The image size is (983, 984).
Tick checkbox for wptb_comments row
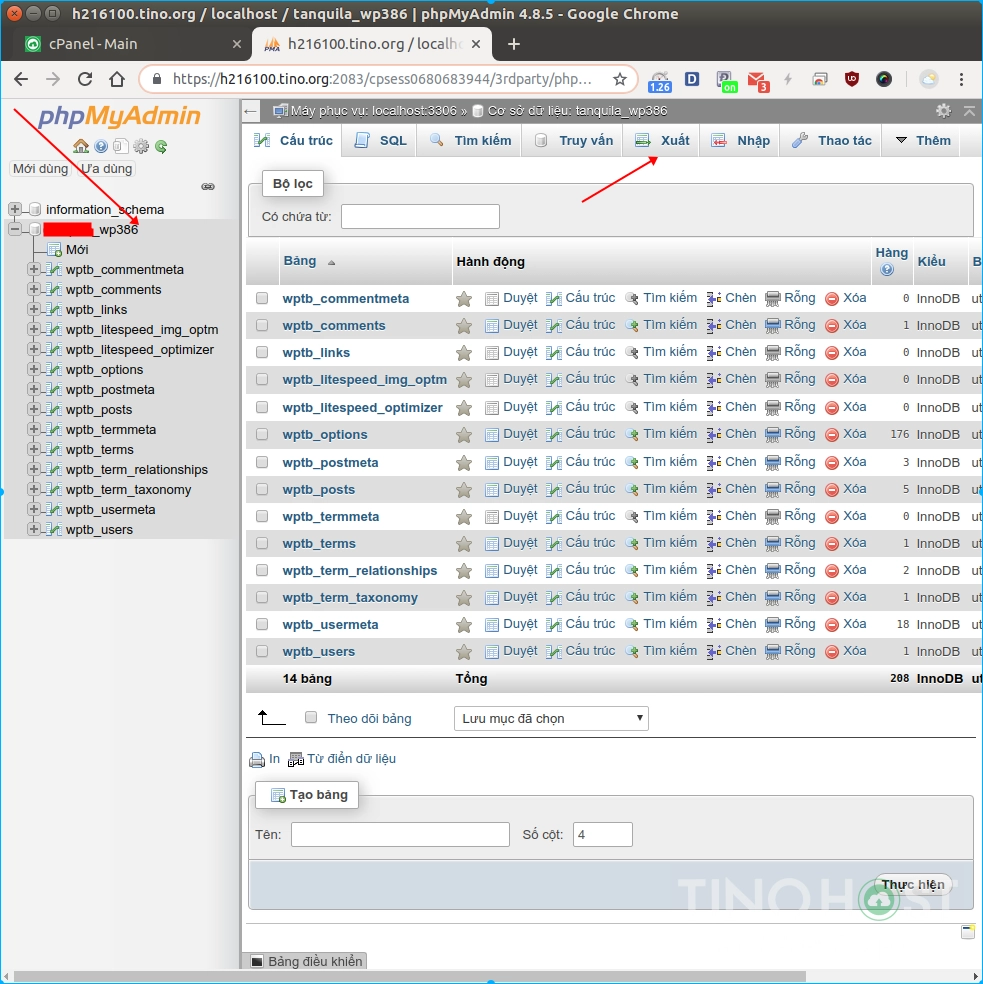[262, 325]
